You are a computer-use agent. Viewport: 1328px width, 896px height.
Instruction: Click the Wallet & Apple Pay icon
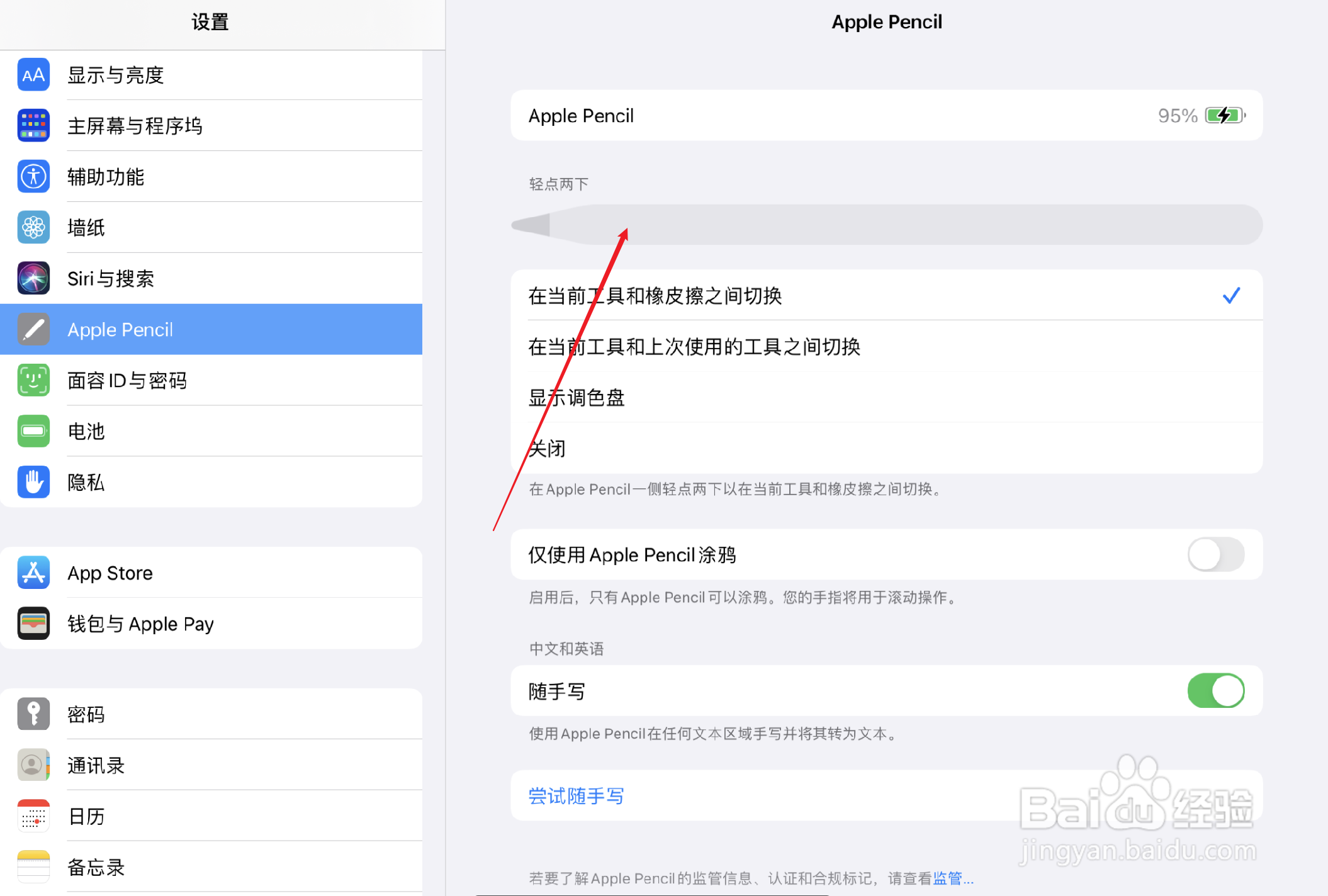click(33, 624)
